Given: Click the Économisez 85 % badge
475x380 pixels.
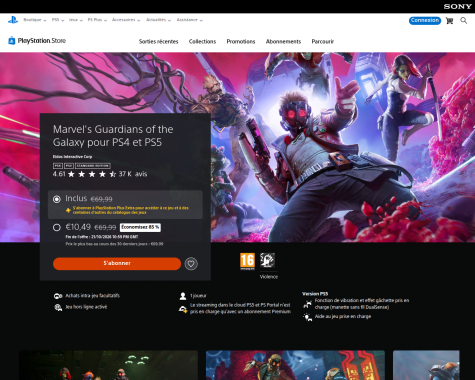Looking at the screenshot, I should point(140,227).
